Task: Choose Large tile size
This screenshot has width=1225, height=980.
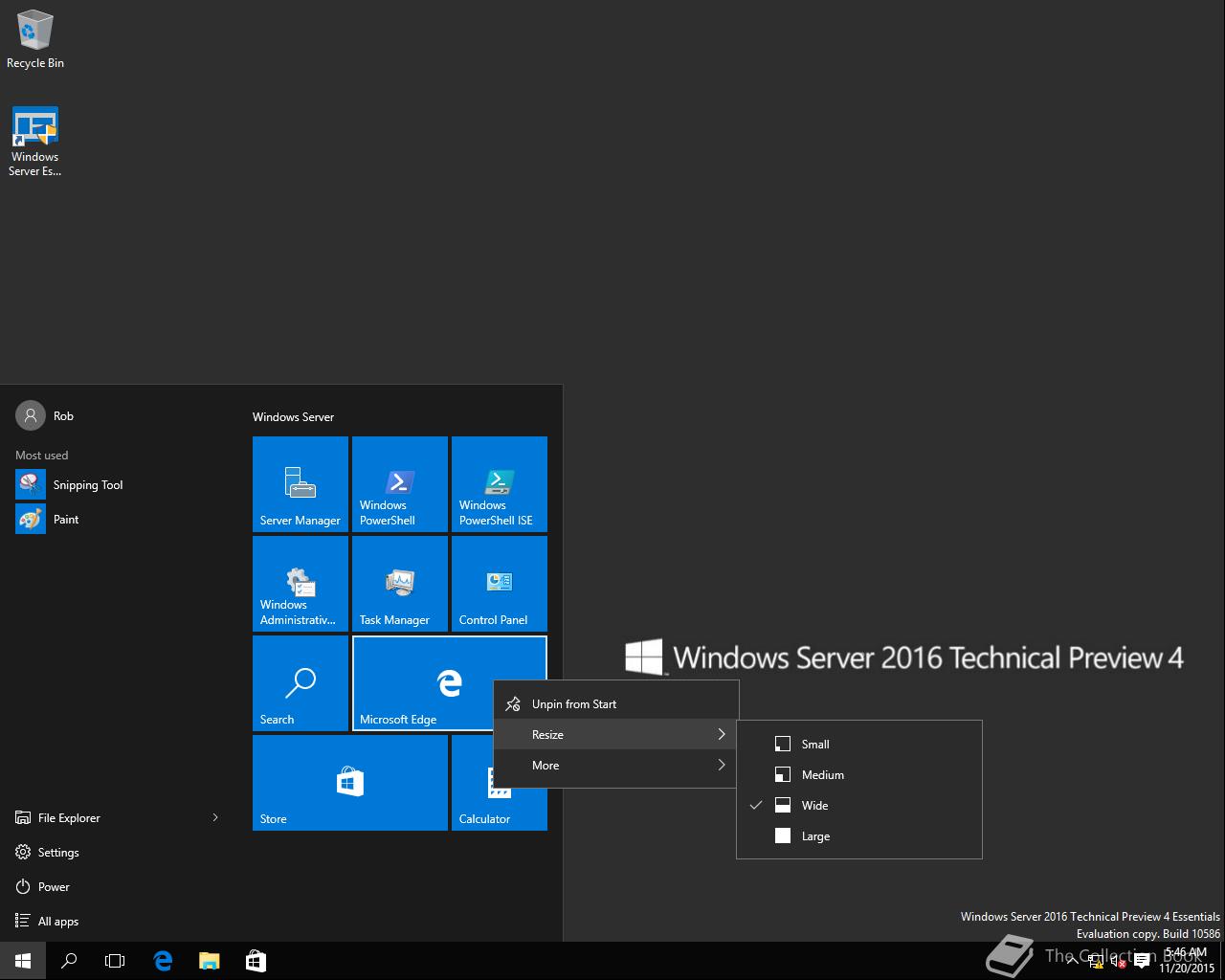Action: coord(859,835)
